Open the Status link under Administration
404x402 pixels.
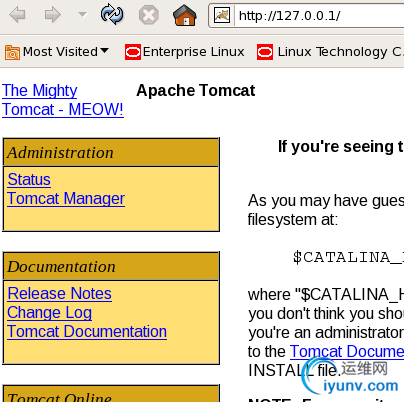click(29, 179)
